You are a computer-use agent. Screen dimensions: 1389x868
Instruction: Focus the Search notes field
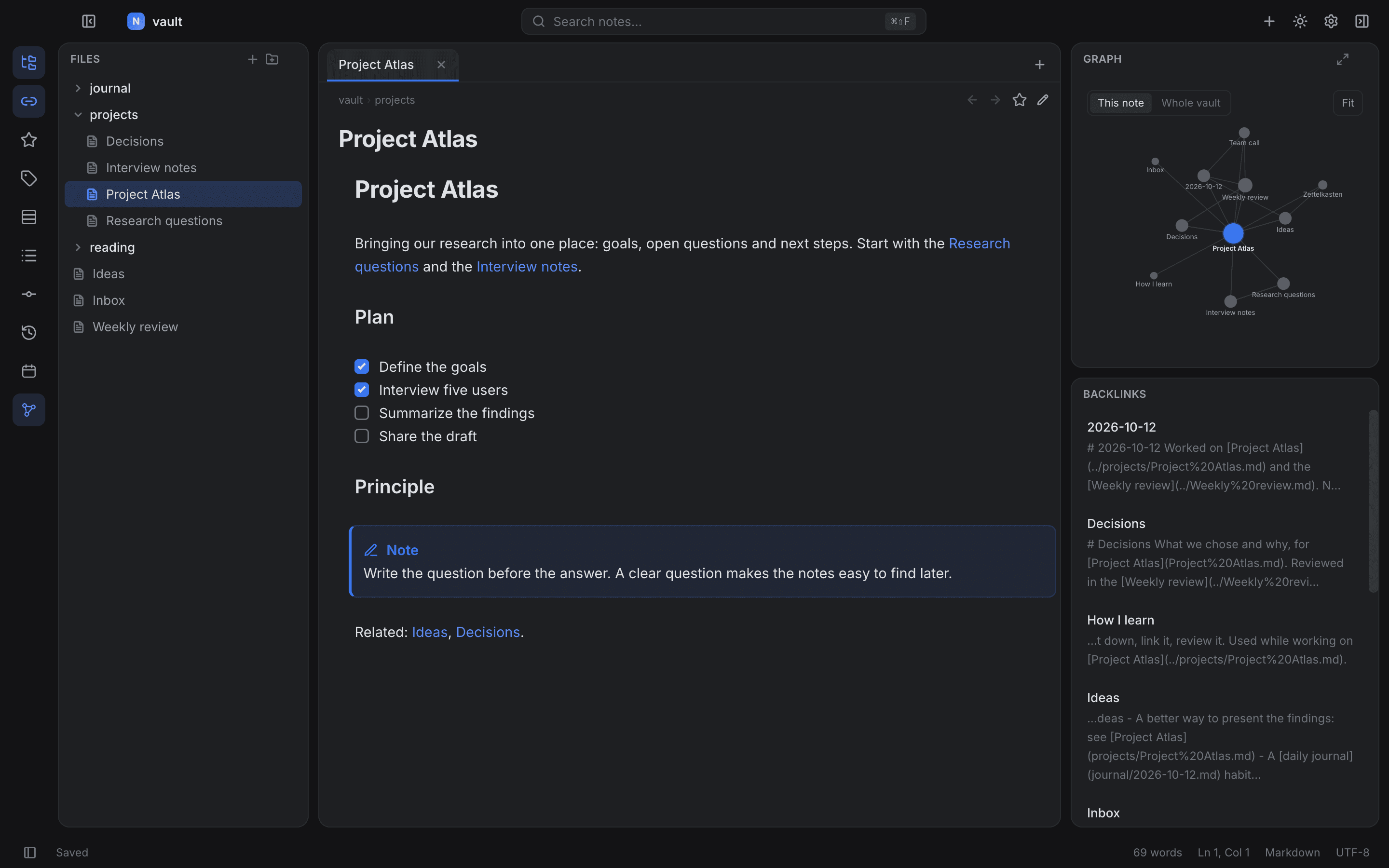click(x=723, y=21)
